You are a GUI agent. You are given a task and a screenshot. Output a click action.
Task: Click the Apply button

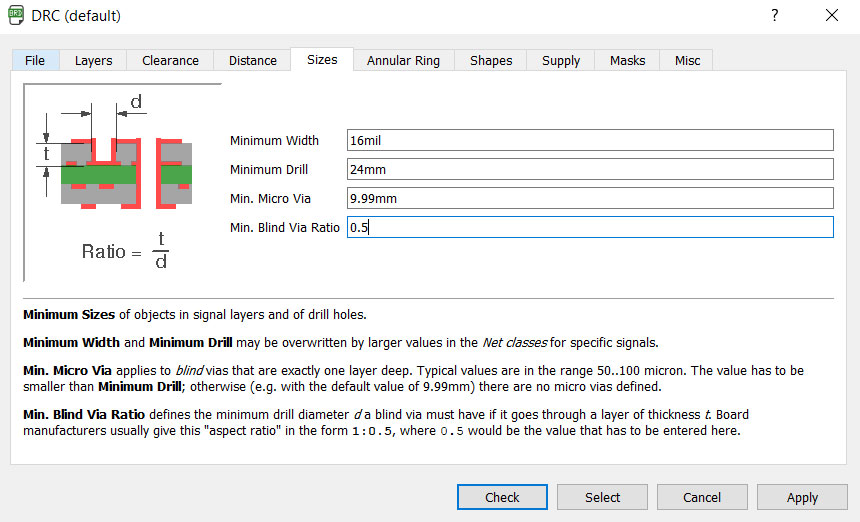click(x=802, y=497)
